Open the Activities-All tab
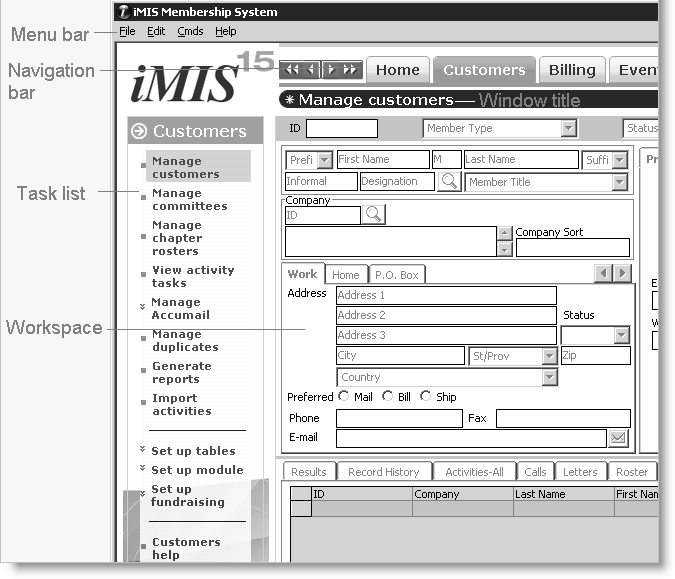Image resolution: width=675 pixels, height=579 pixels. click(x=474, y=472)
